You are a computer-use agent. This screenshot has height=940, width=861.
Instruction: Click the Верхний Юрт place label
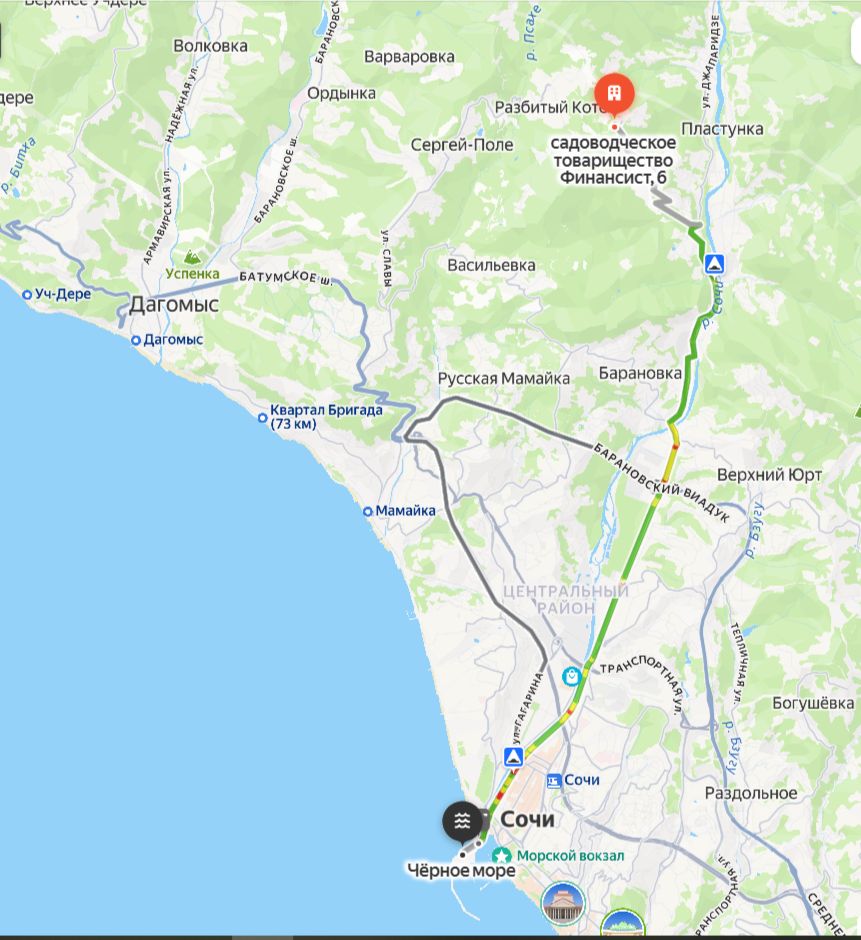(x=769, y=475)
